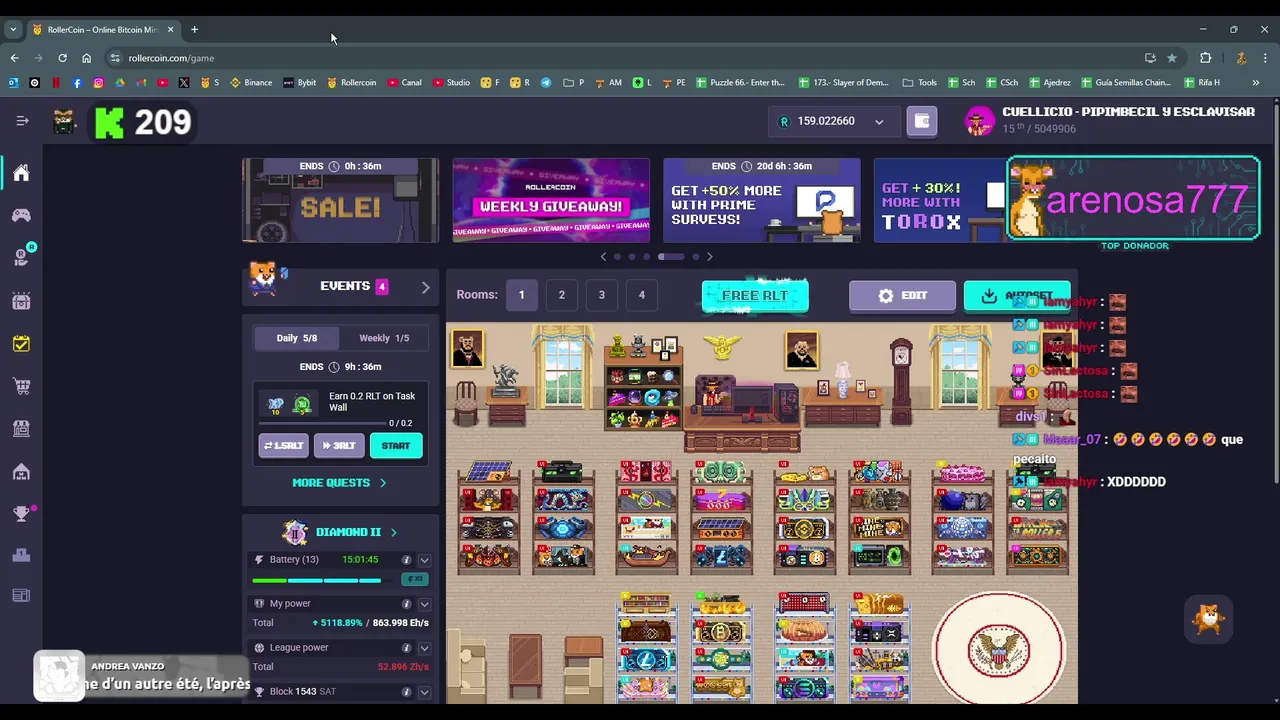Screen dimensions: 1280x720
Task: Go to next banner with right arrow
Action: [709, 257]
